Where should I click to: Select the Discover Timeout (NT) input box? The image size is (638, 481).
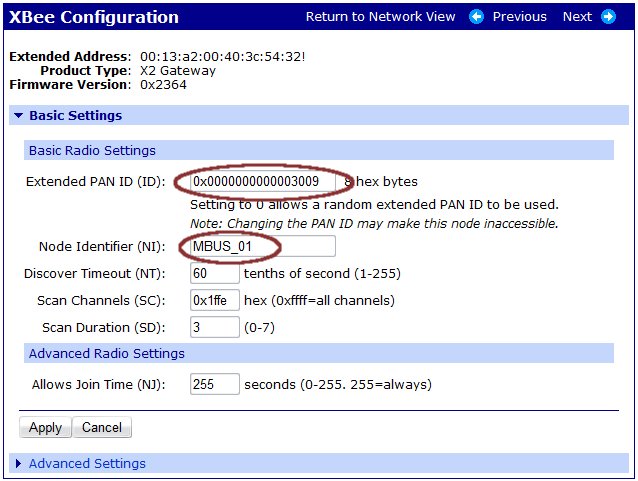(214, 274)
